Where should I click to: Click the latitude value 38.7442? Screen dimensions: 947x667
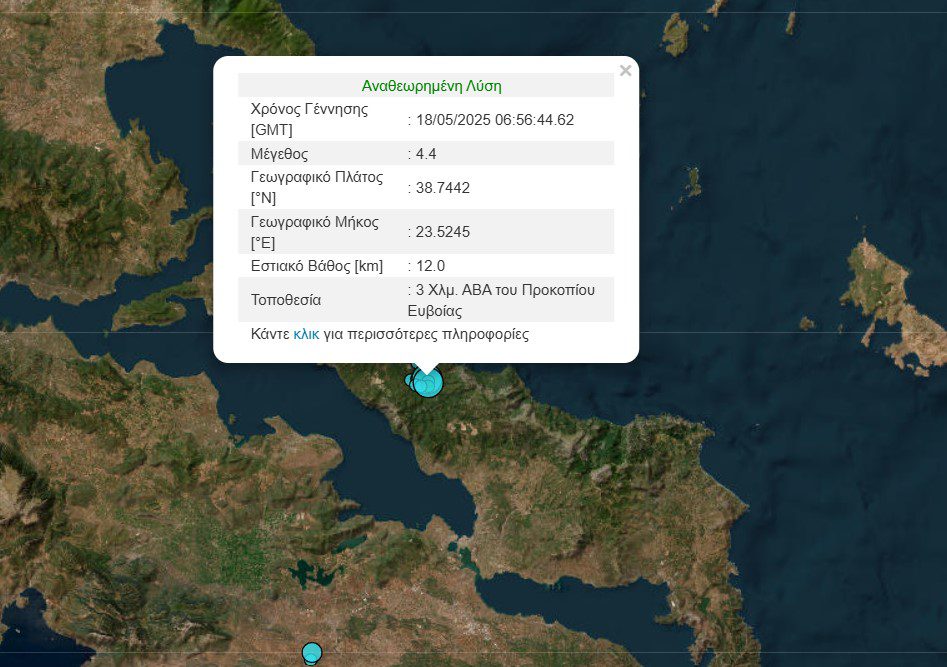[x=442, y=188]
